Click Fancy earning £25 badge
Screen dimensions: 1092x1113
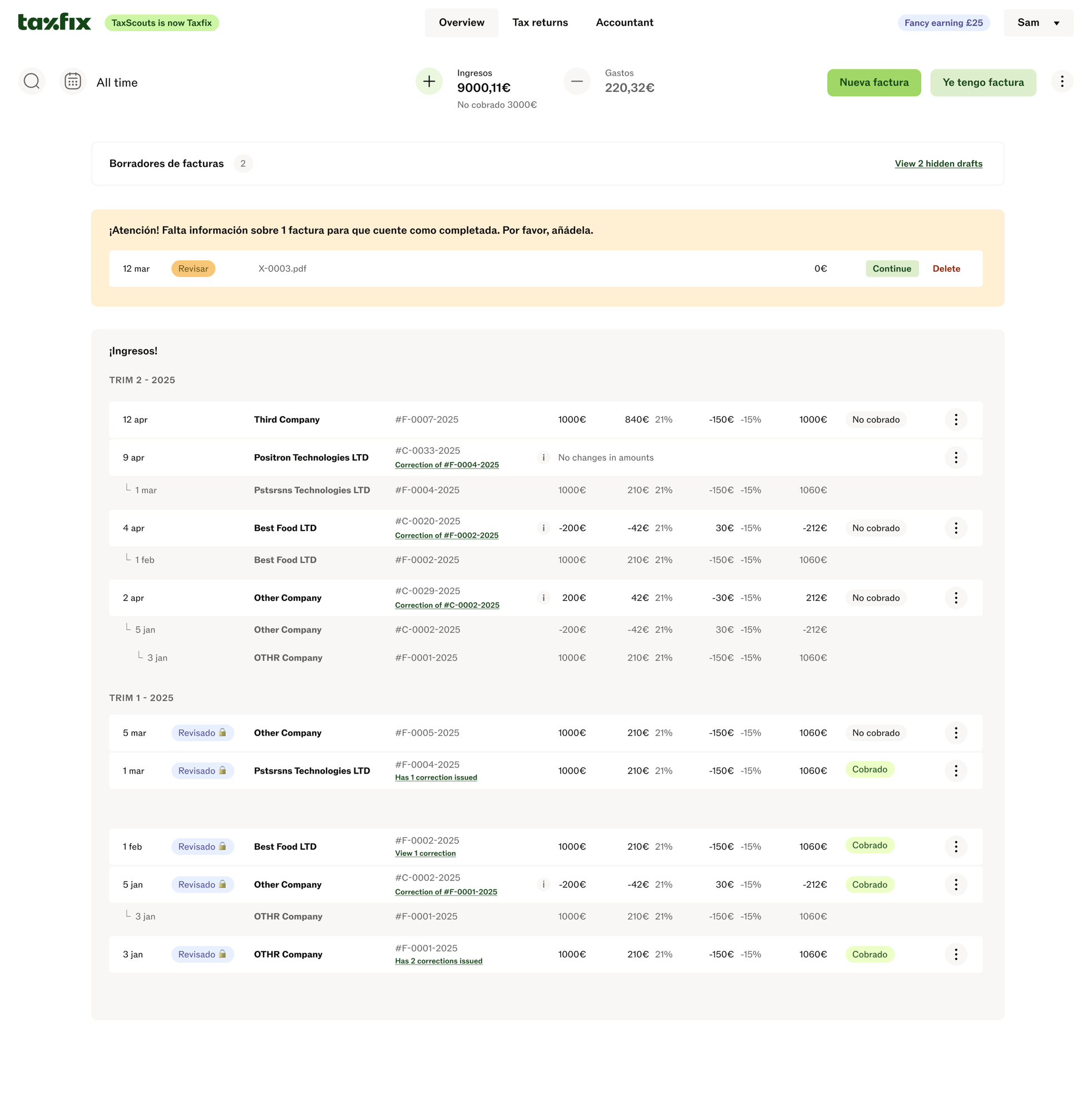point(943,23)
